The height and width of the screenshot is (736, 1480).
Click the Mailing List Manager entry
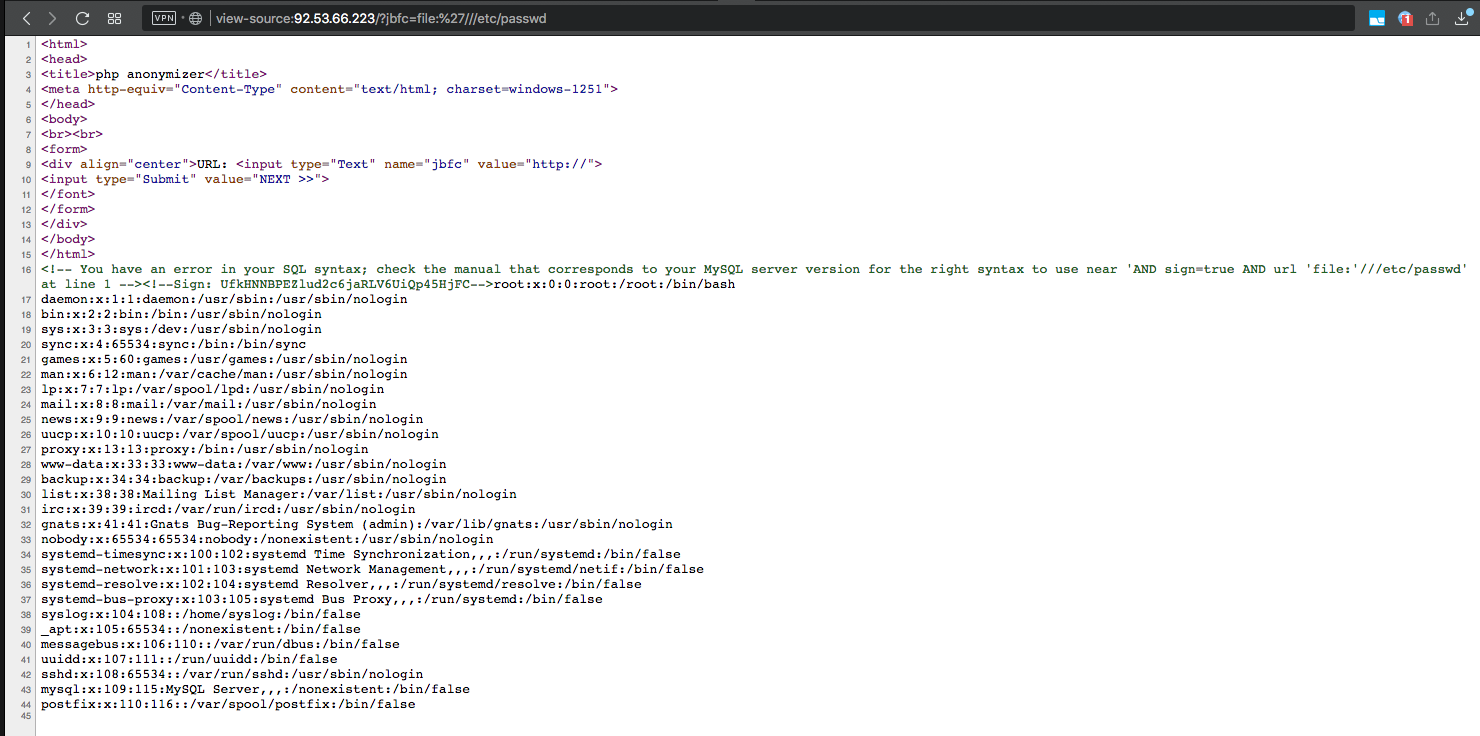279,494
